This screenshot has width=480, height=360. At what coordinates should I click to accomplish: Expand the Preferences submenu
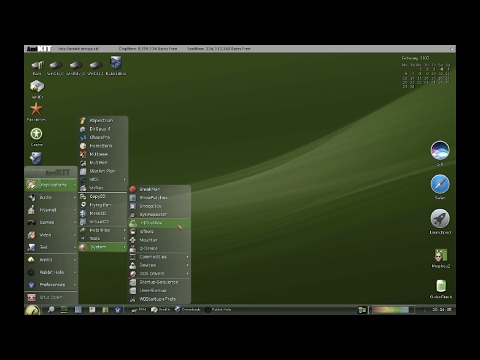(51, 285)
